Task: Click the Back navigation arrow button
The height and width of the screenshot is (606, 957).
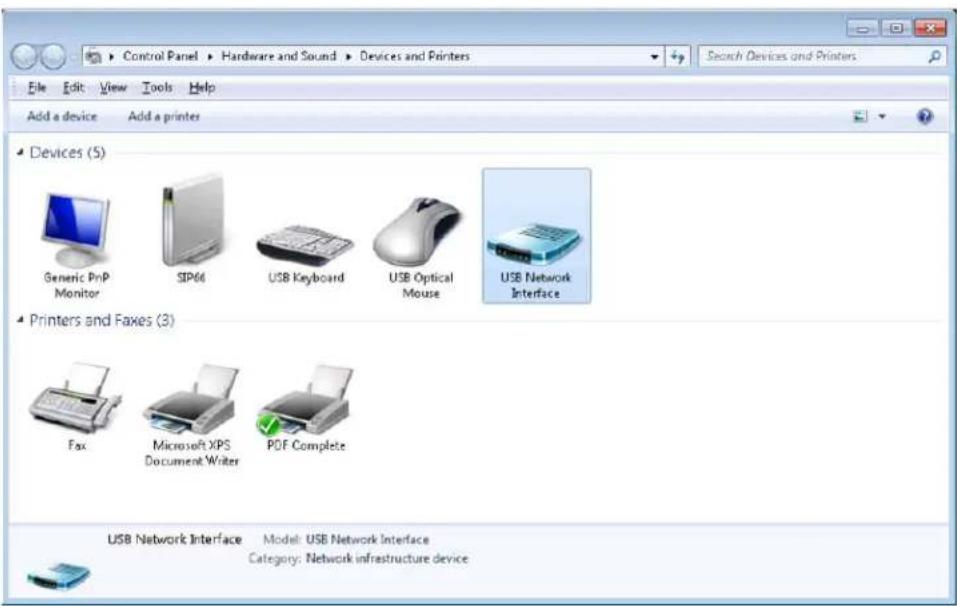Action: click(x=24, y=57)
